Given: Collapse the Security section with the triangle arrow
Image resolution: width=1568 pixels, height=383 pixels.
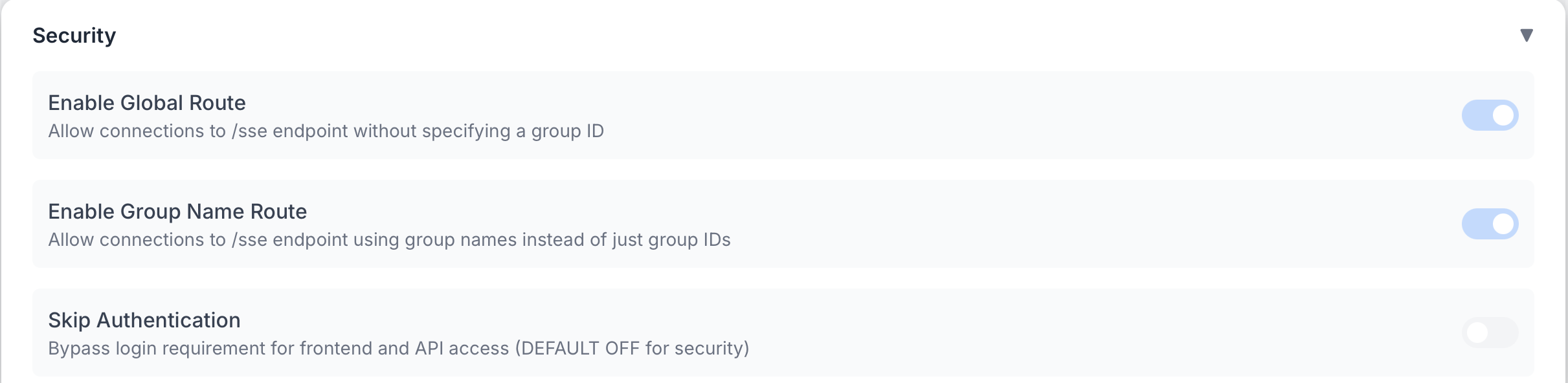Looking at the screenshot, I should click(1526, 36).
